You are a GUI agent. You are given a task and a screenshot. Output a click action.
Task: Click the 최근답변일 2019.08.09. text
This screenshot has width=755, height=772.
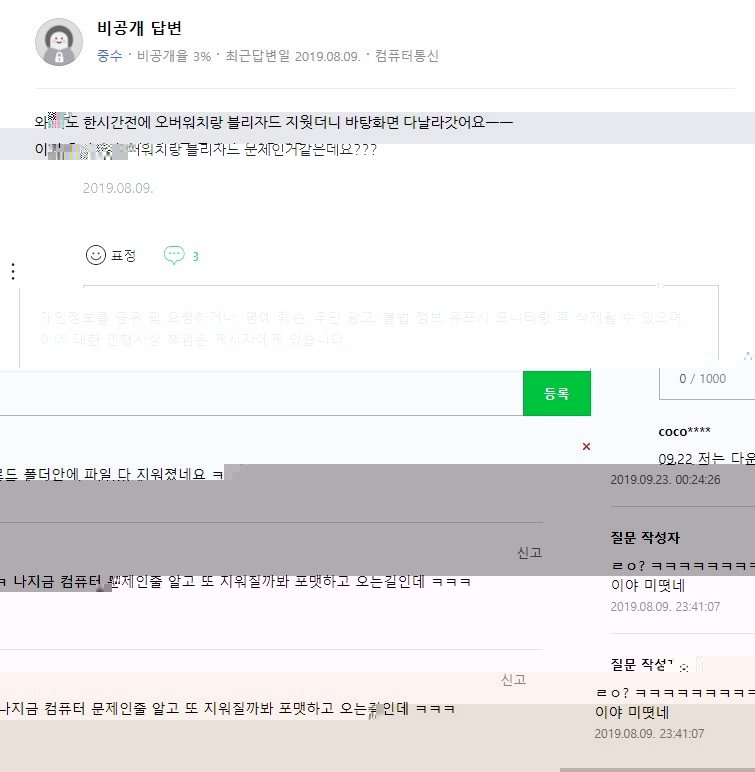pos(293,56)
